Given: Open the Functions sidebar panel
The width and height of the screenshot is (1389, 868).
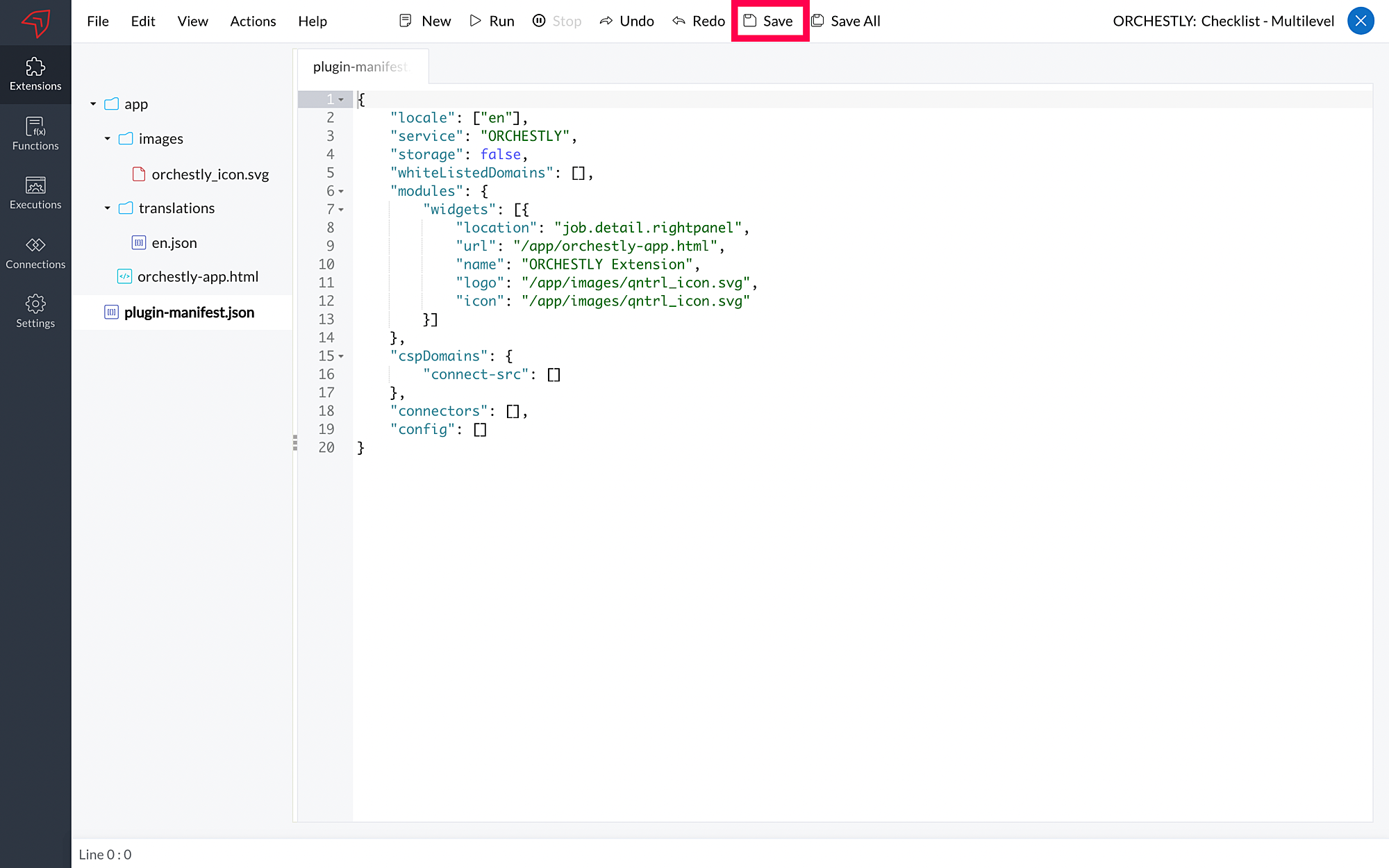Looking at the screenshot, I should (35, 134).
